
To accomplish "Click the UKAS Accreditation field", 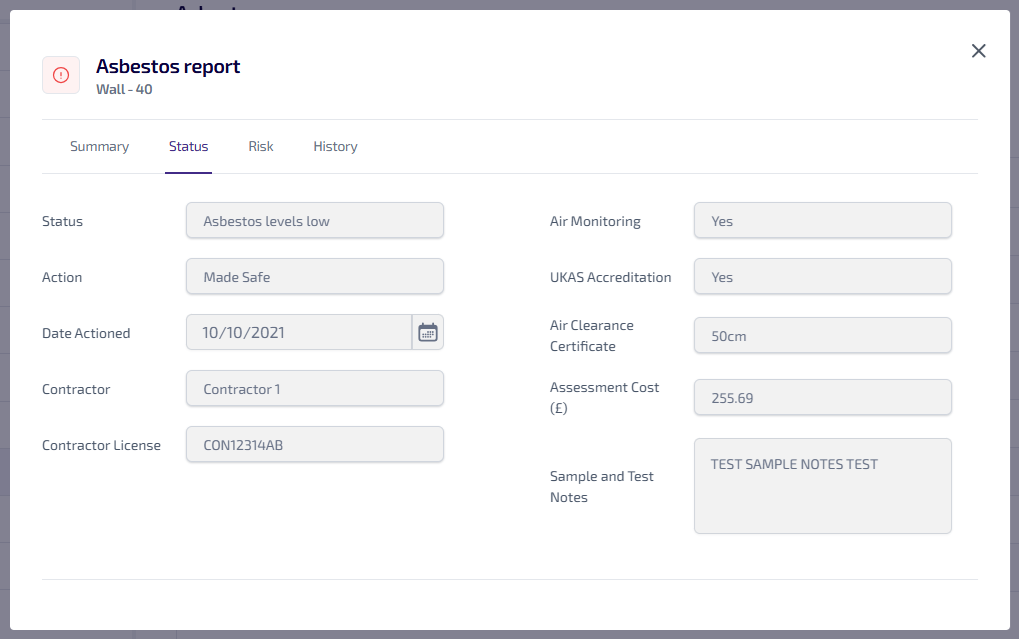I will (822, 277).
